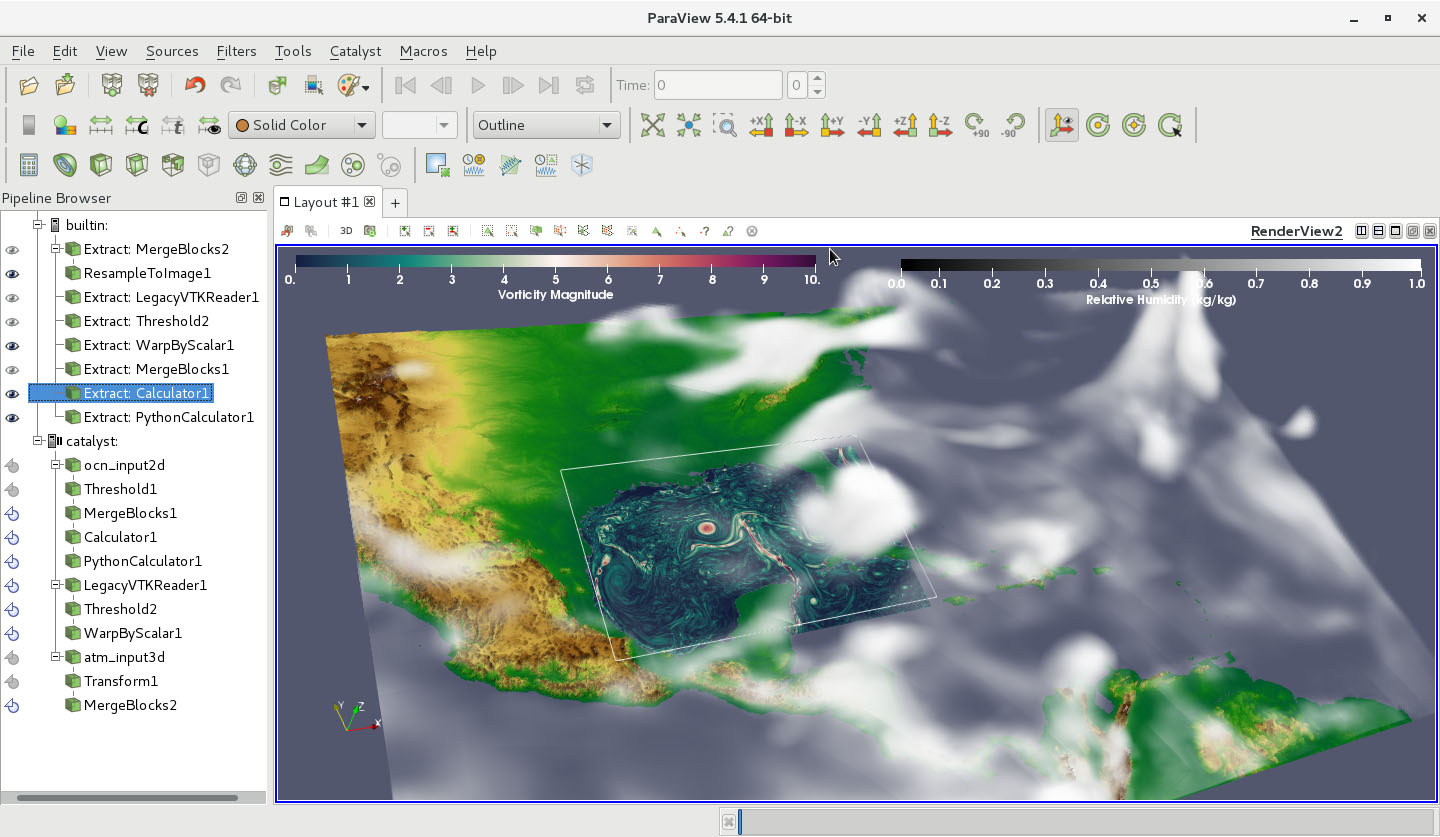Screen dimensions: 1440x837
Task: Select PythonCalculator1 under catalyst
Action: 142,561
